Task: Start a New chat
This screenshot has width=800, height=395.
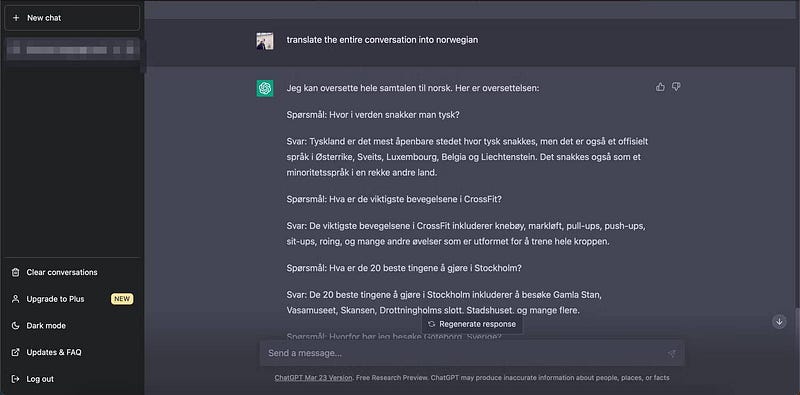Action: (x=72, y=18)
